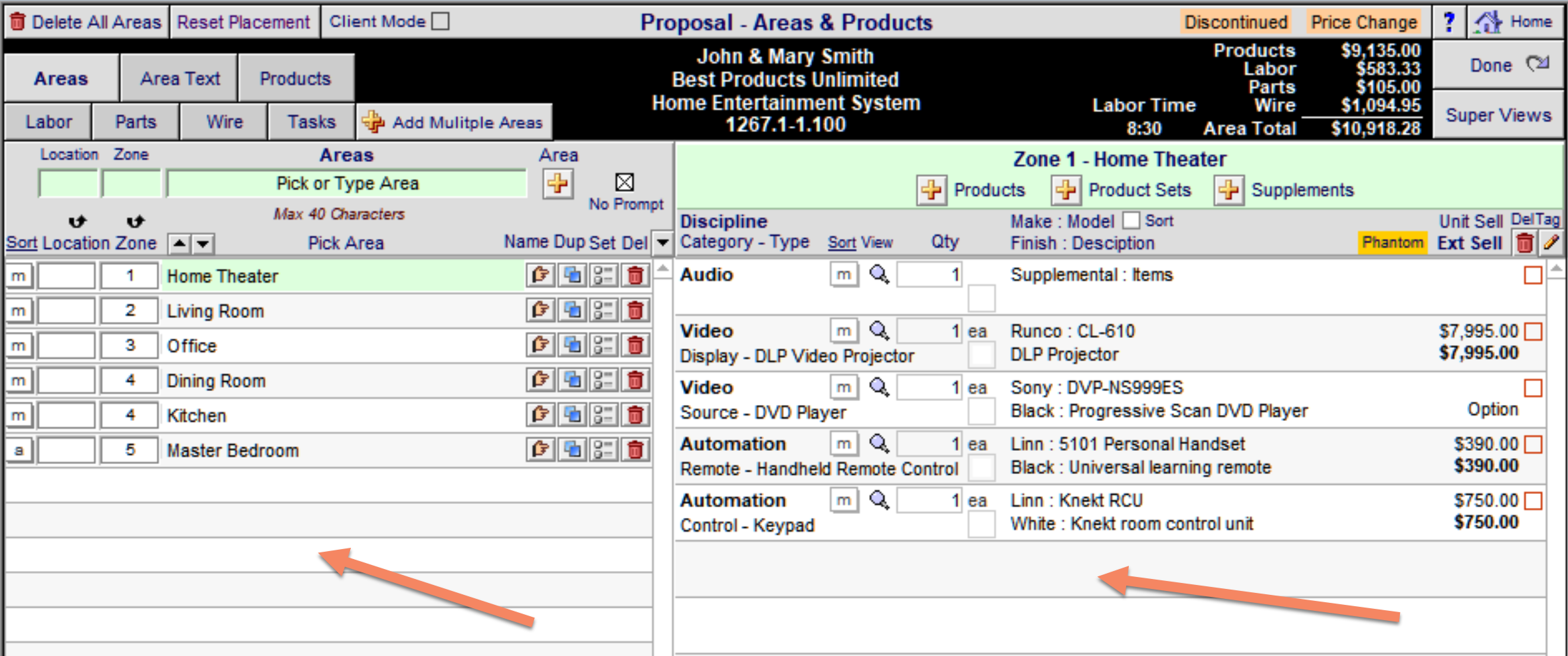Viewport: 1568px width, 656px height.
Task: Click Sort link in Discipline header
Action: point(842,243)
